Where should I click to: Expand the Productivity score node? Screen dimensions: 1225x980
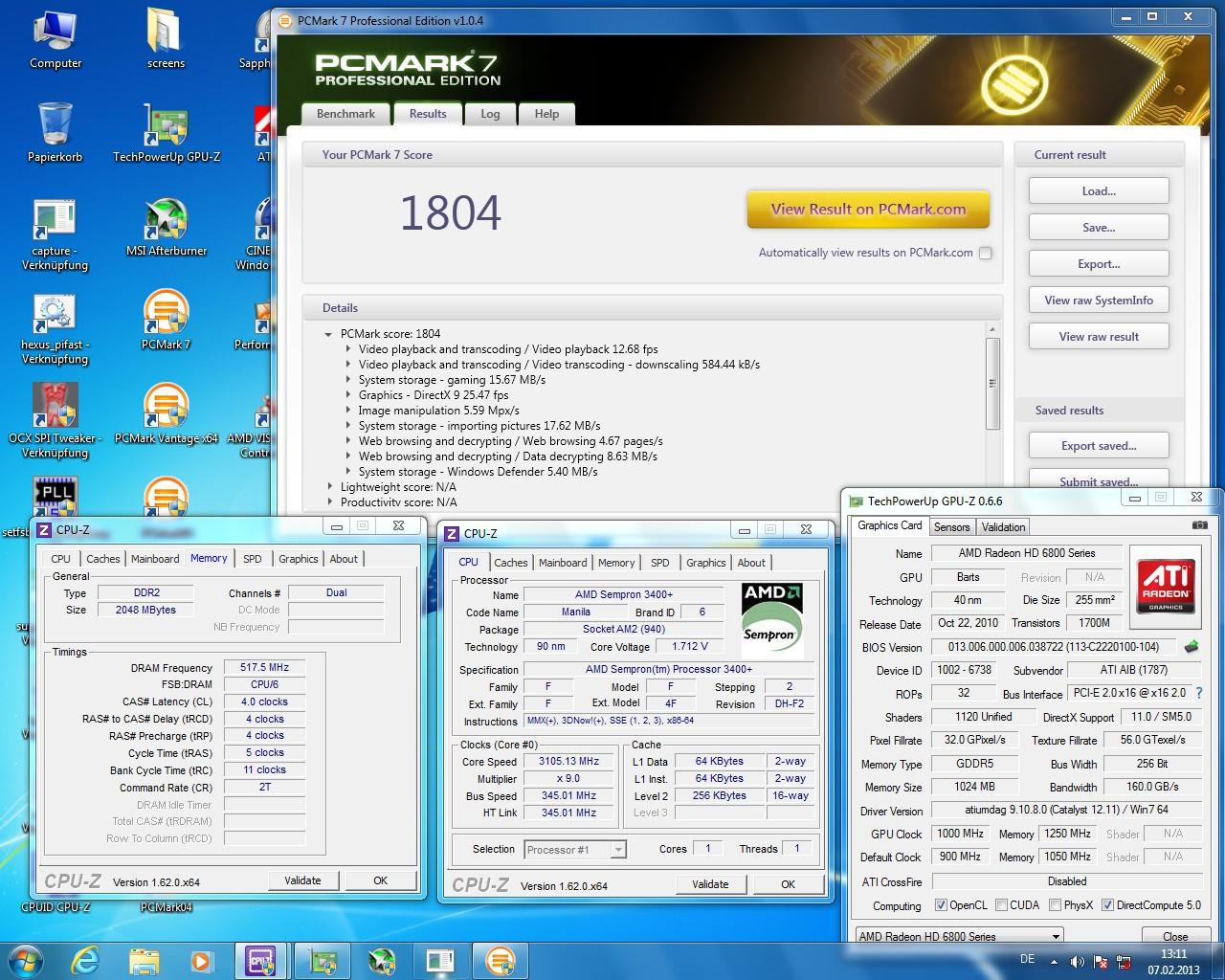330,502
